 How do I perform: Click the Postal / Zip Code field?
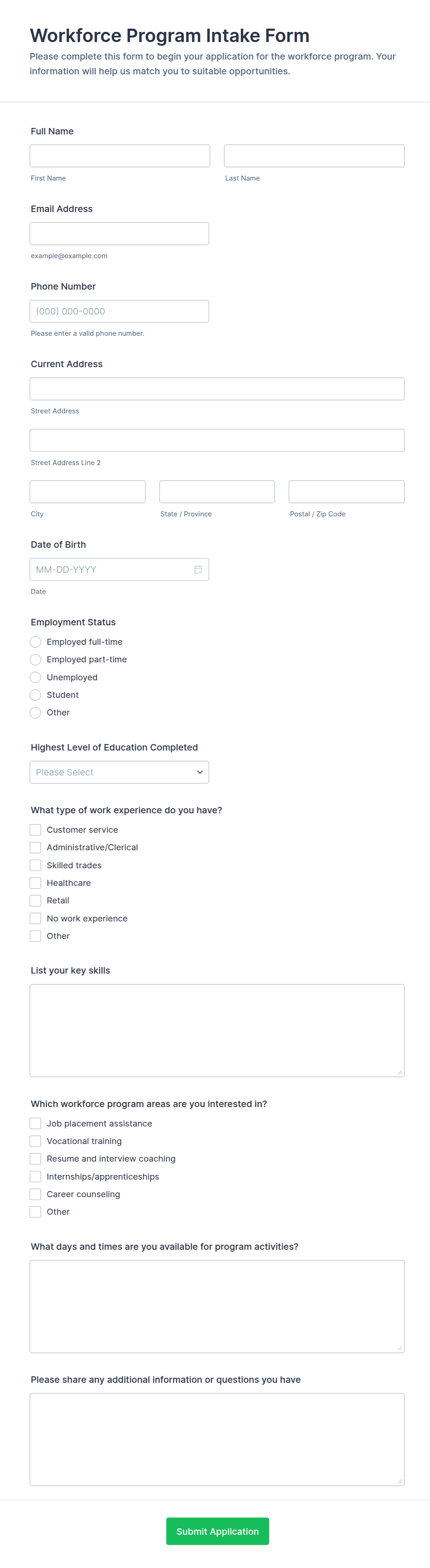pos(346,492)
